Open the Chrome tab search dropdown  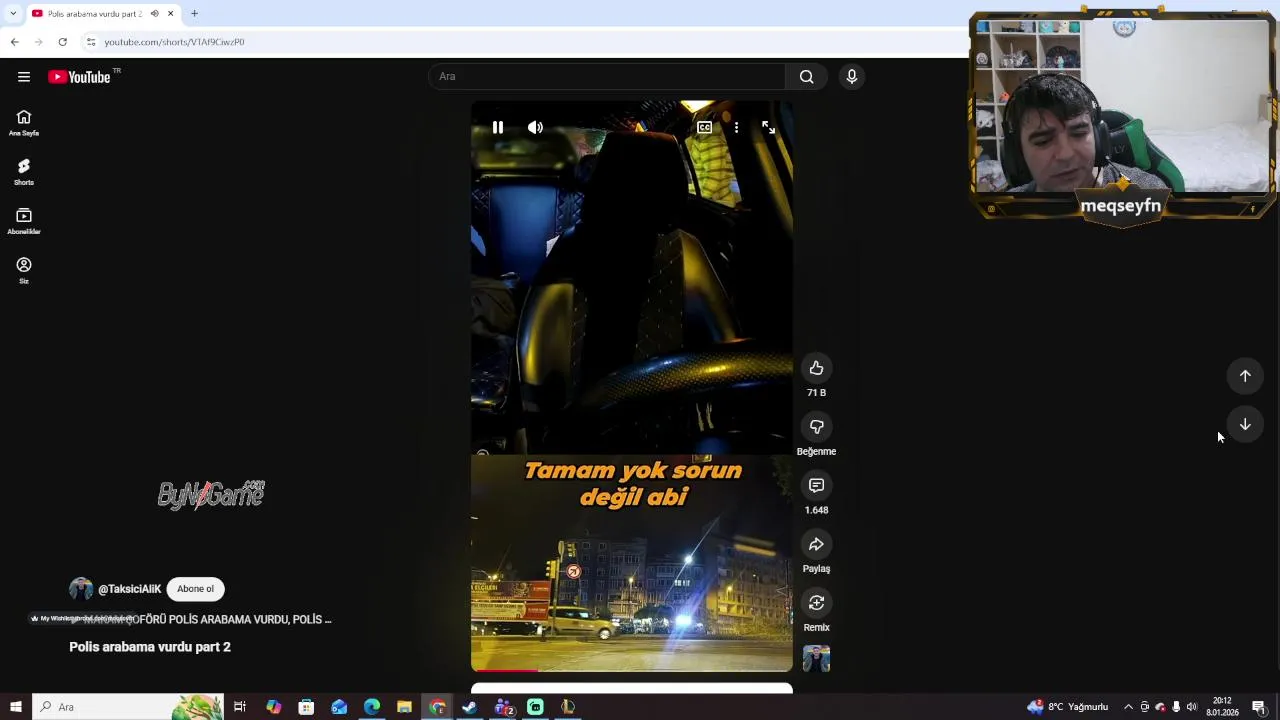(x=12, y=14)
